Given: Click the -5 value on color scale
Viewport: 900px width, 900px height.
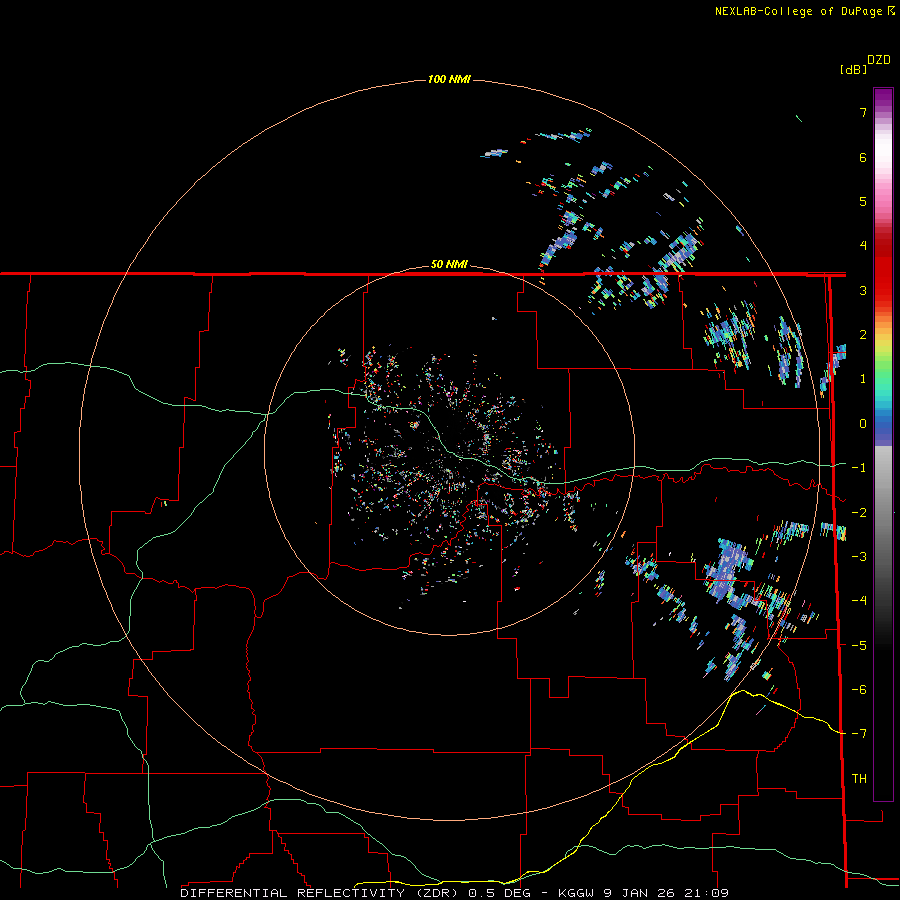Looking at the screenshot, I should [859, 646].
